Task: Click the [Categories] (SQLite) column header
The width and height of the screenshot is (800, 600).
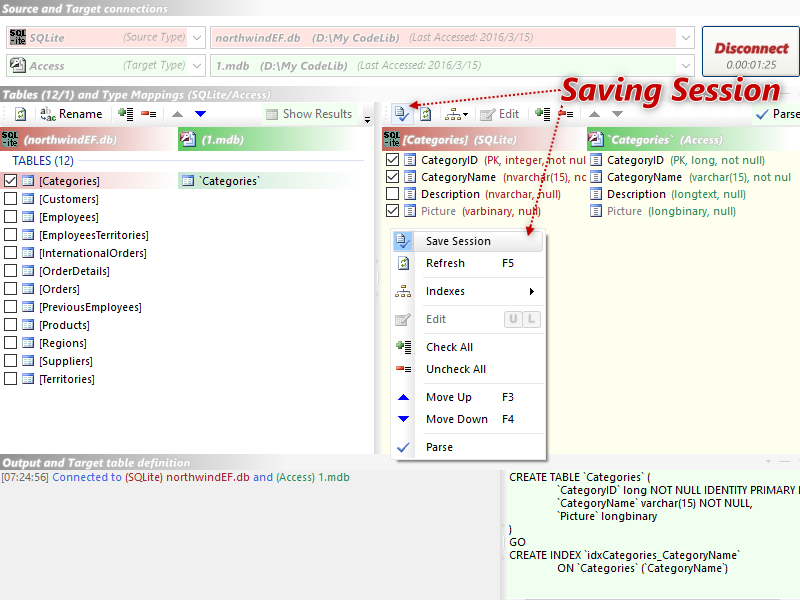Action: (484, 140)
